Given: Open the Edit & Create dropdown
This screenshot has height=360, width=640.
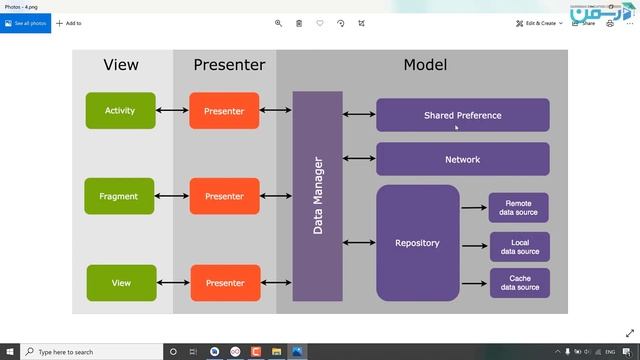Looking at the screenshot, I should [539, 23].
